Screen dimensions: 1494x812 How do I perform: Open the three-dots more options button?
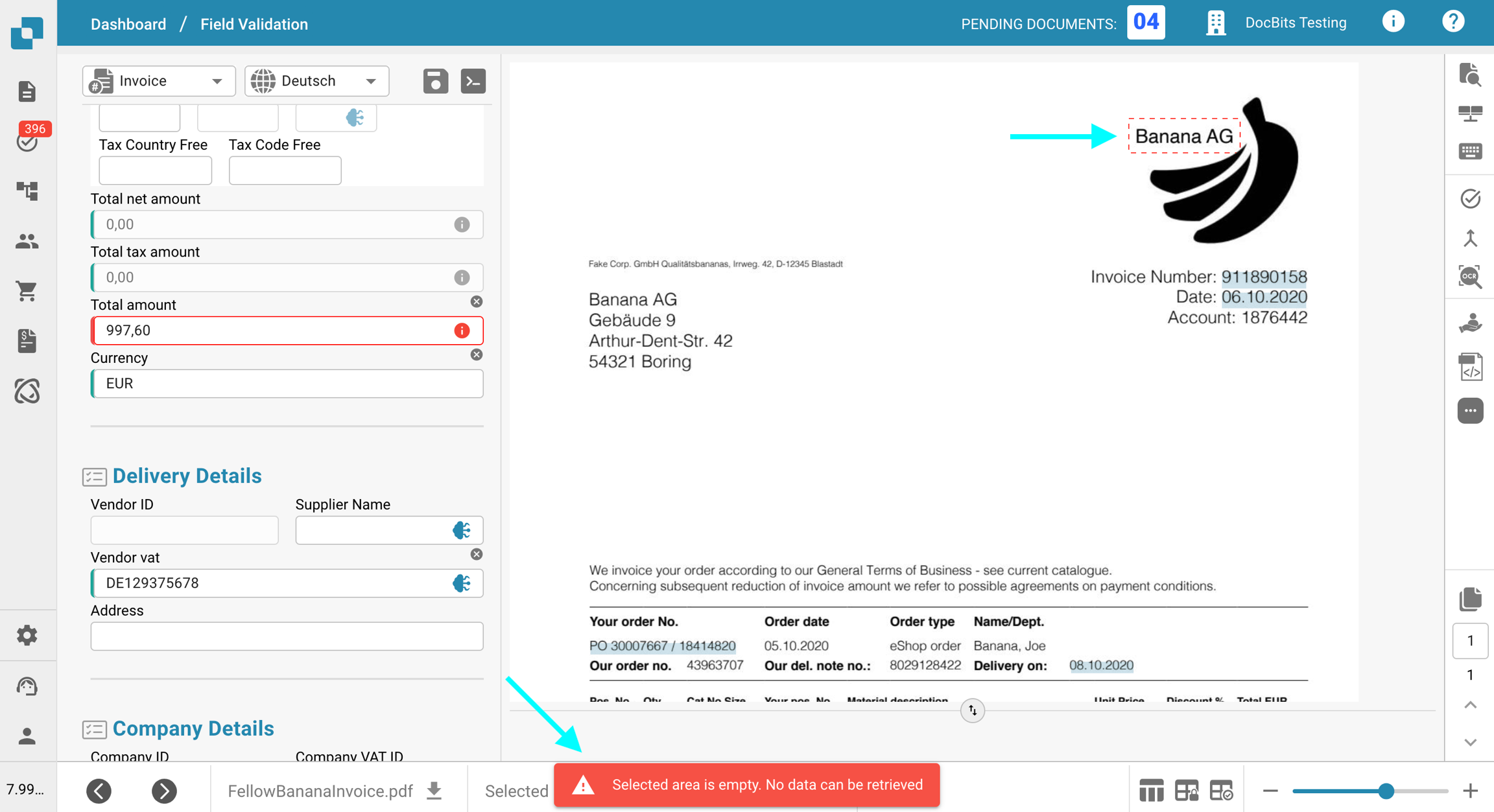coord(1470,411)
